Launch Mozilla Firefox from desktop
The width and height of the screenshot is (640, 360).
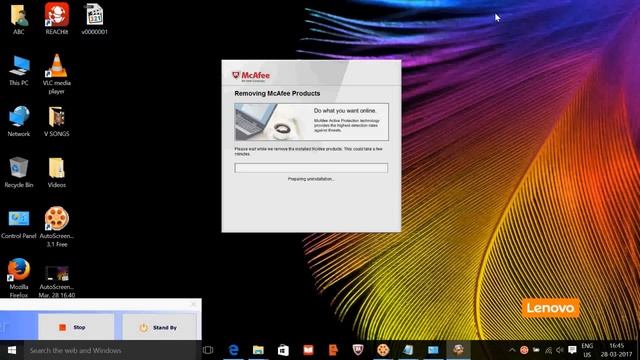pos(19,278)
